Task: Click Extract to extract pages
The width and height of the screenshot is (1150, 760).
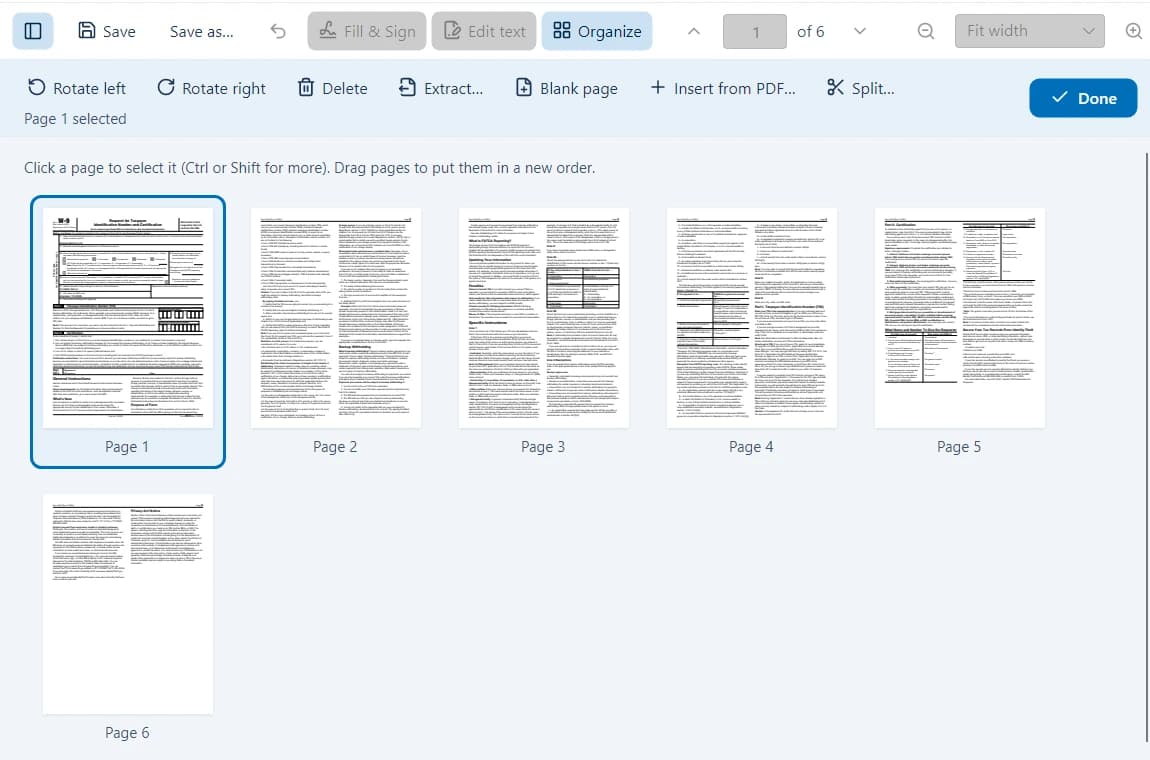Action: [x=440, y=88]
